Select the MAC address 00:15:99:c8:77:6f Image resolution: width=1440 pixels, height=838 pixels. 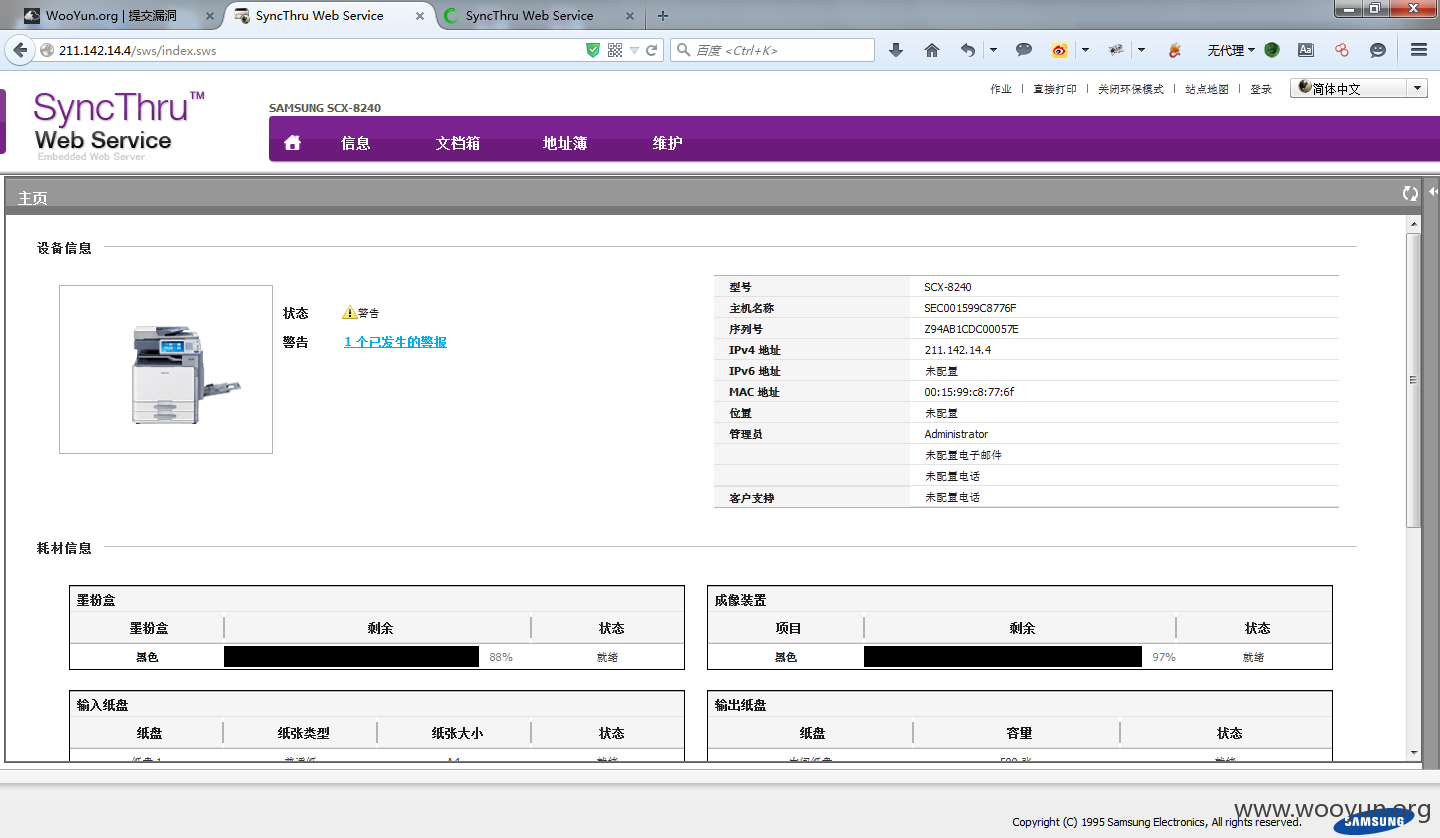(969, 392)
